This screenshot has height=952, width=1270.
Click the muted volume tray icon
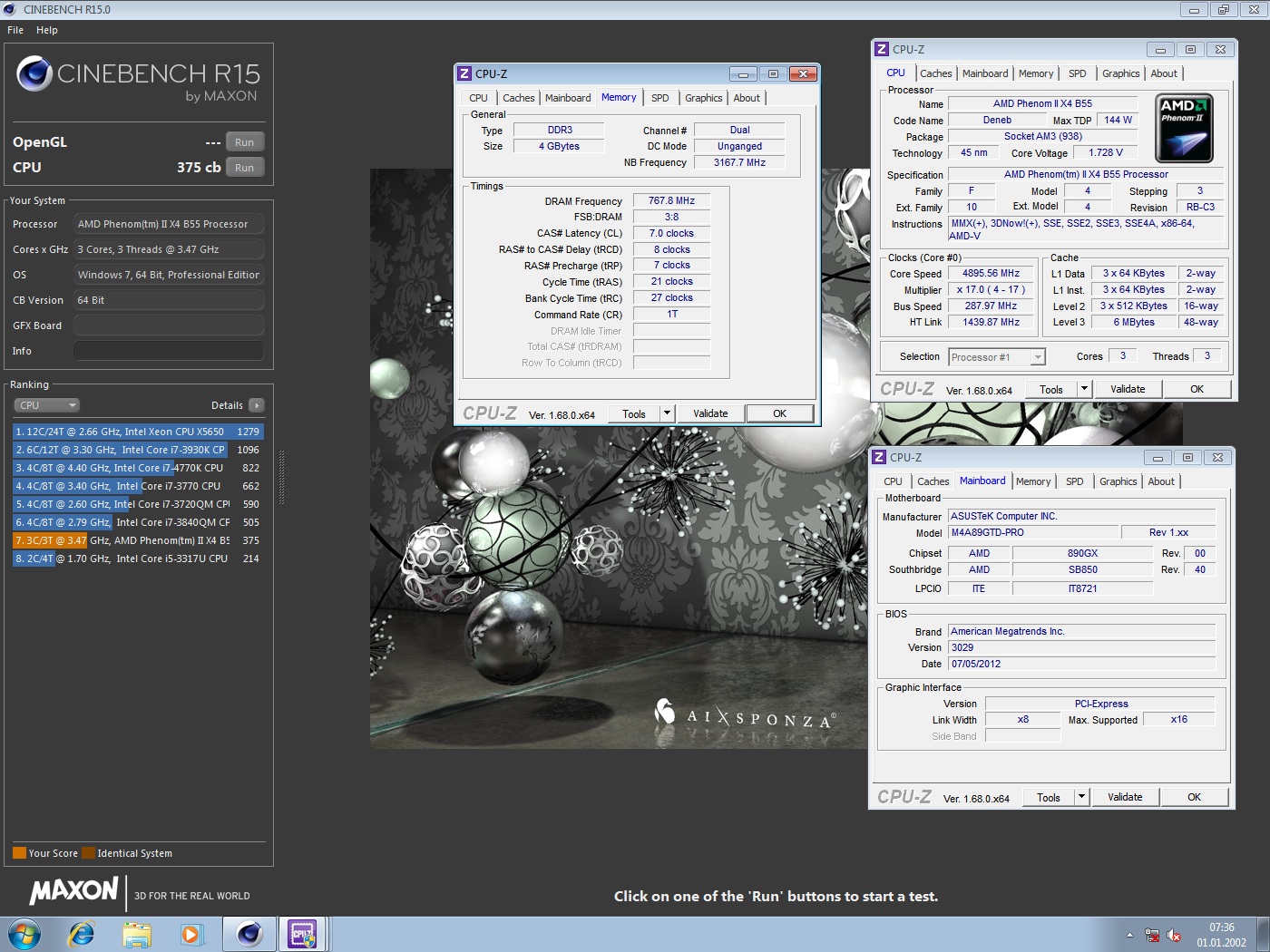click(1174, 935)
